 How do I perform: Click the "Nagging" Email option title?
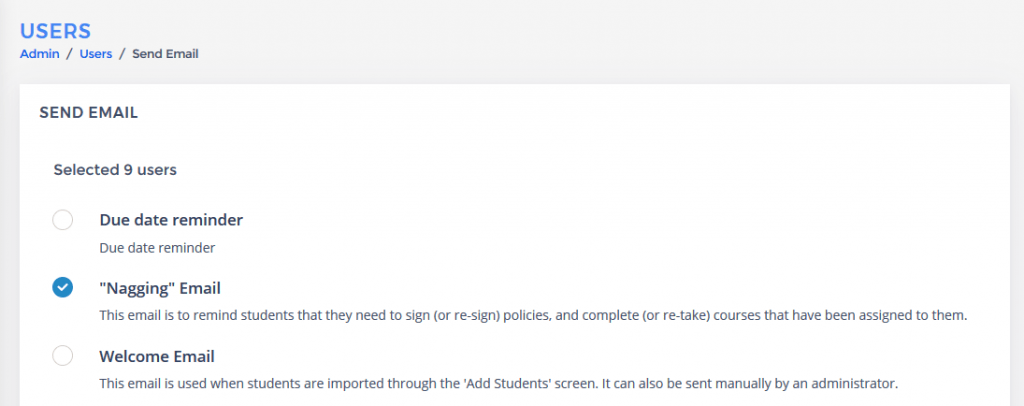coord(160,288)
